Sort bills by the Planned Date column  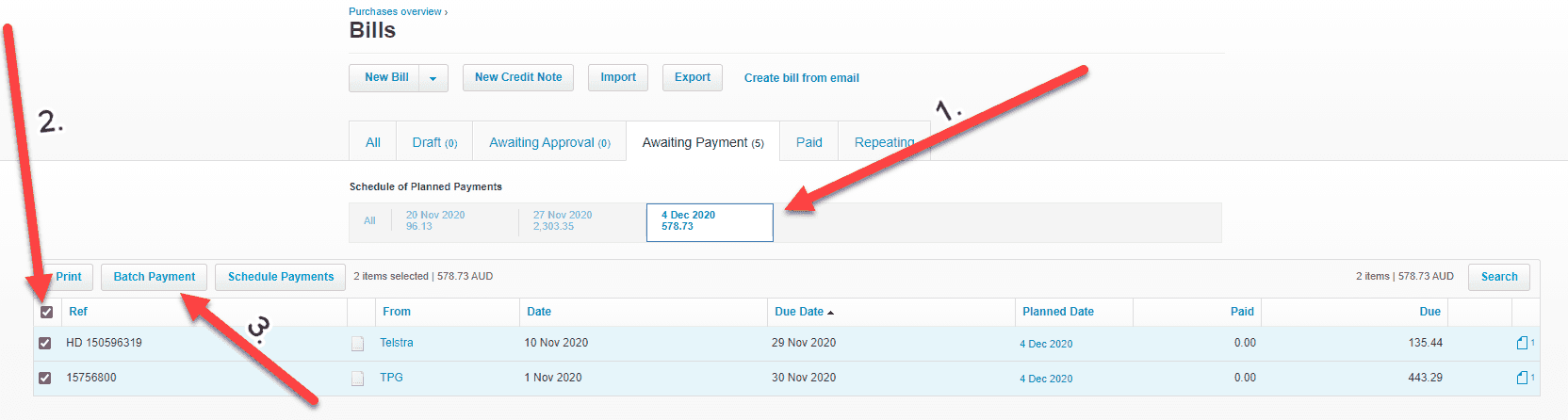click(x=1057, y=312)
